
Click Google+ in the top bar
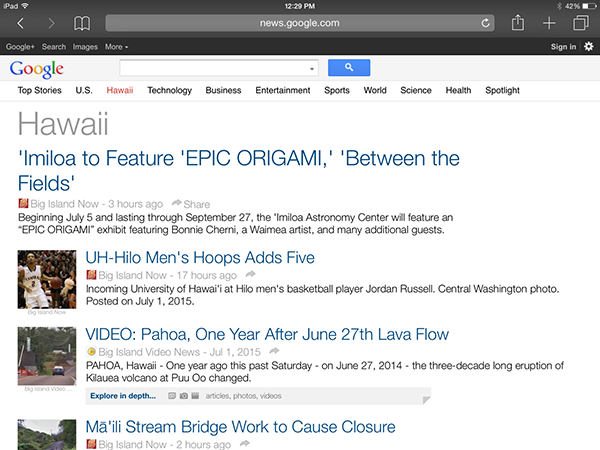20,47
